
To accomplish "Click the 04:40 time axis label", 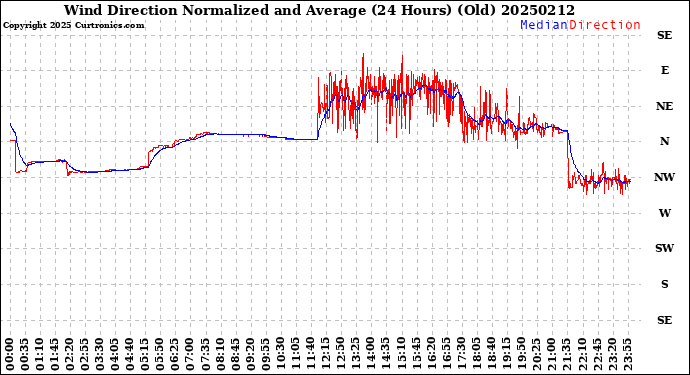I will 130,355.
